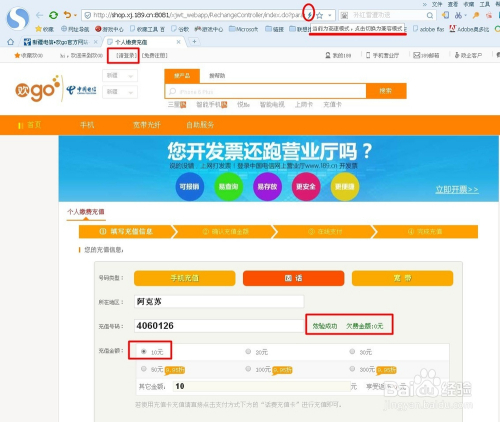Click the 请登录 login link

click(x=126, y=55)
